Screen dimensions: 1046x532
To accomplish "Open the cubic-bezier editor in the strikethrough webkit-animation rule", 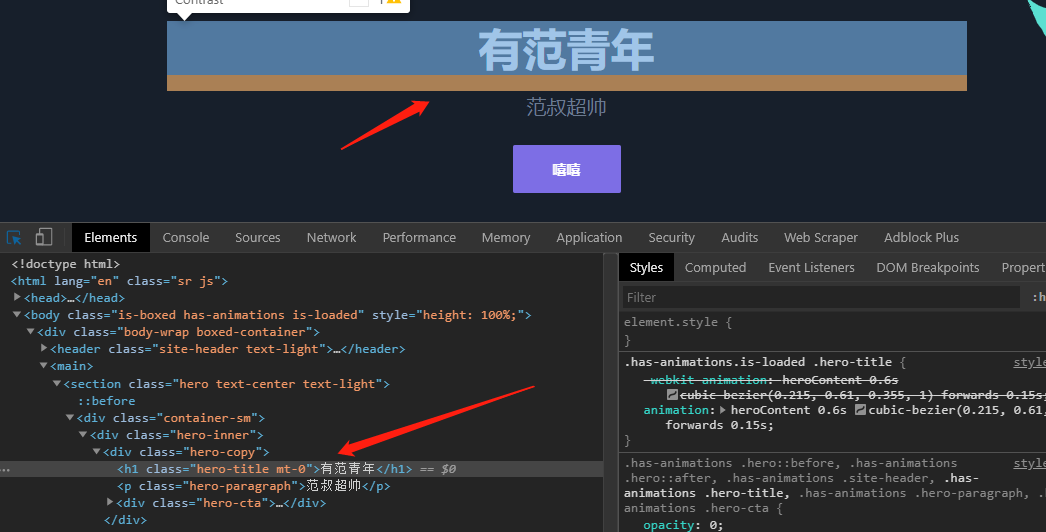I will tap(672, 395).
